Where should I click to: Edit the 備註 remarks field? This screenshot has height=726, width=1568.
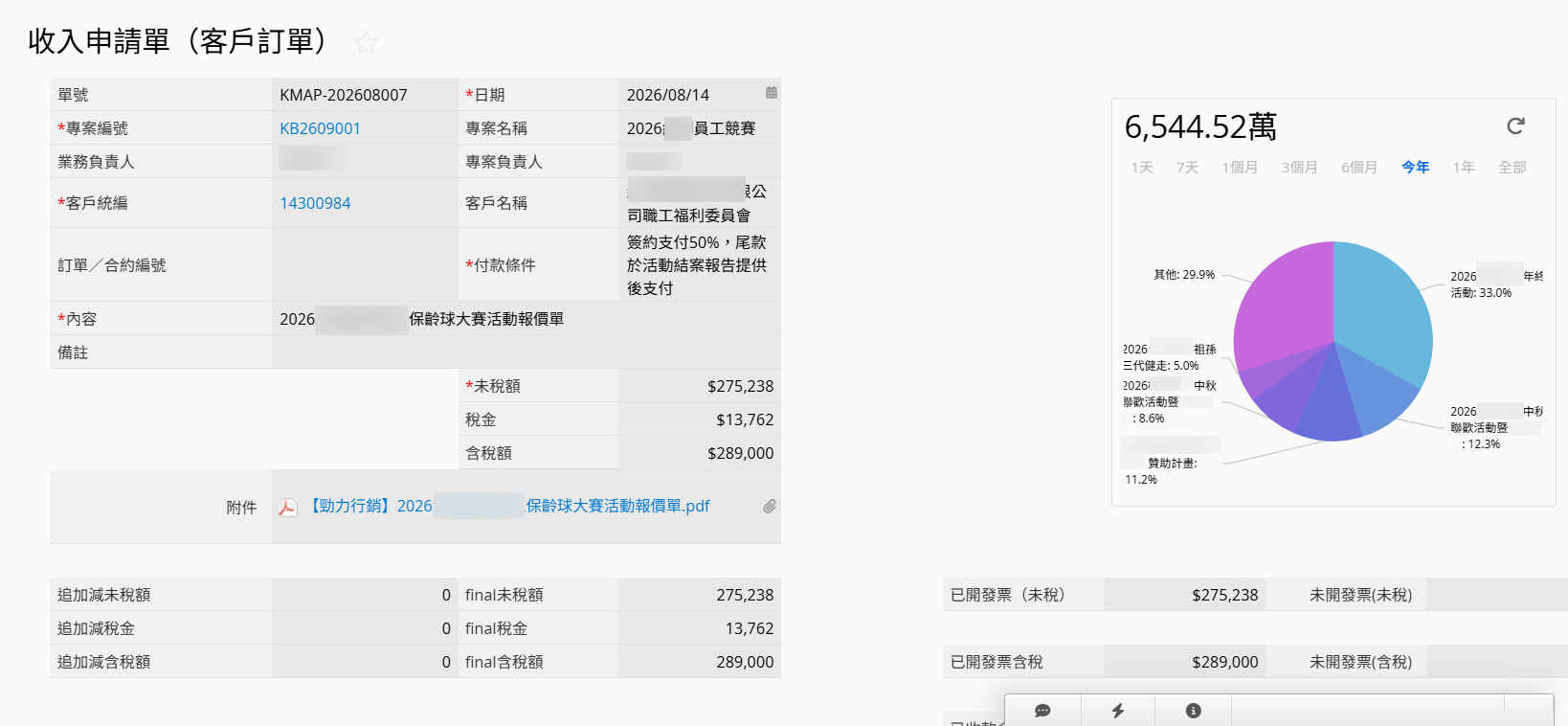(526, 352)
